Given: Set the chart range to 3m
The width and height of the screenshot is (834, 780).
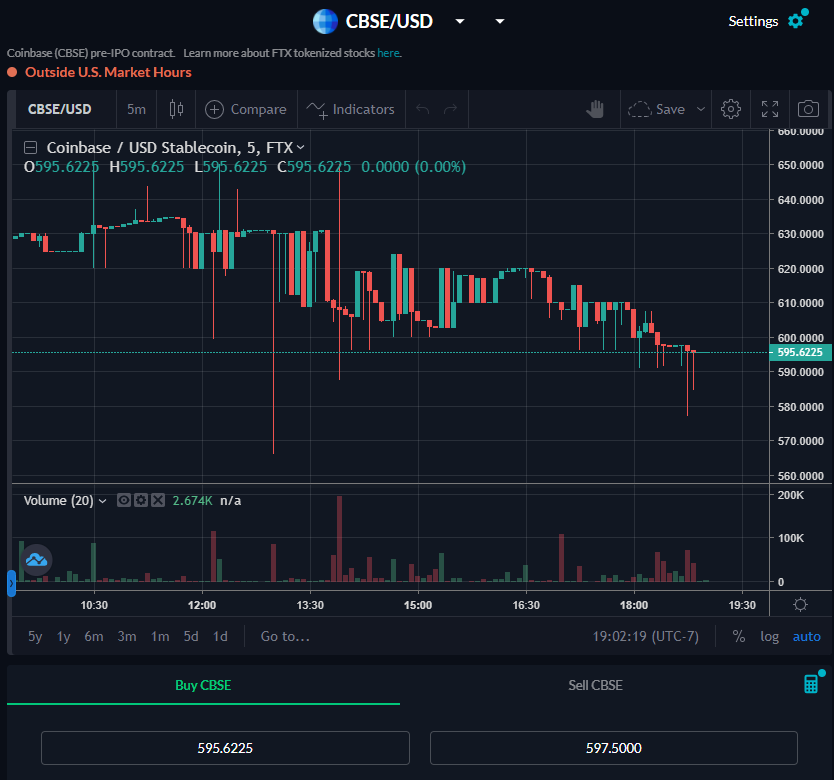Looking at the screenshot, I should point(127,636).
